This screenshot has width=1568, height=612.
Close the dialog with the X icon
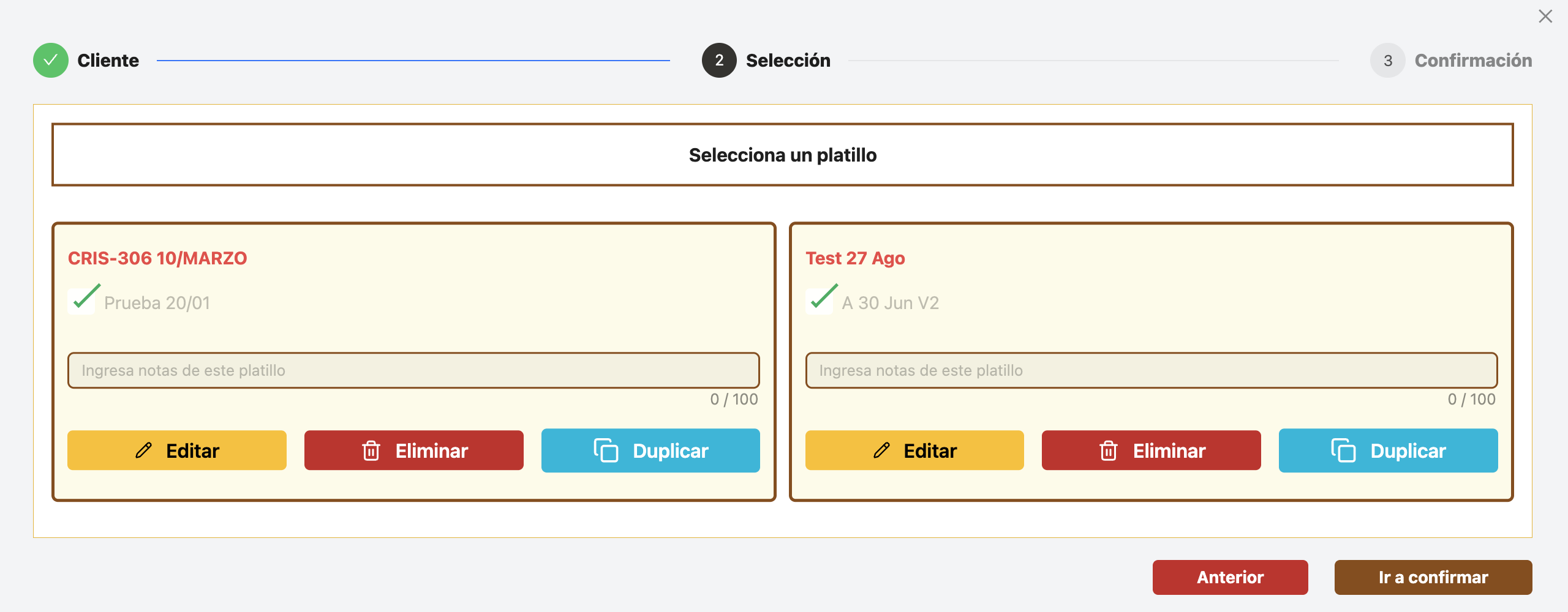click(x=1545, y=17)
